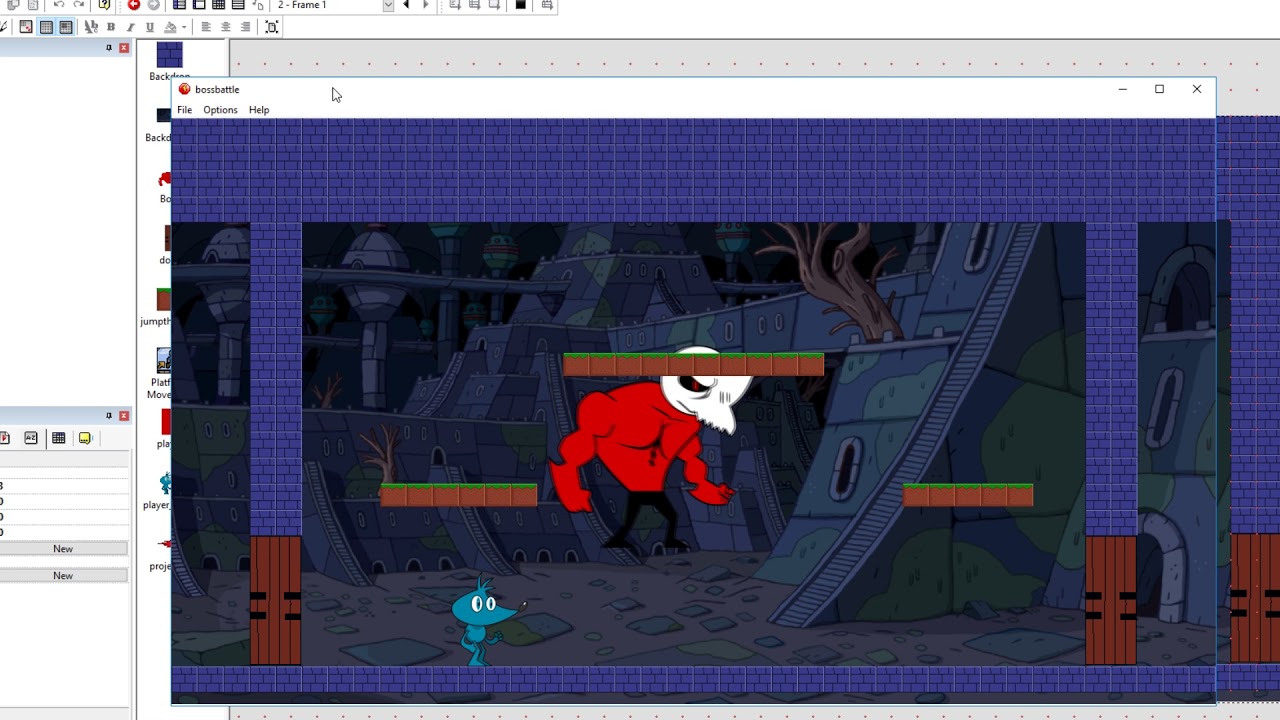Minimize the bossbattle window
The height and width of the screenshot is (720, 1280).
pos(1122,89)
